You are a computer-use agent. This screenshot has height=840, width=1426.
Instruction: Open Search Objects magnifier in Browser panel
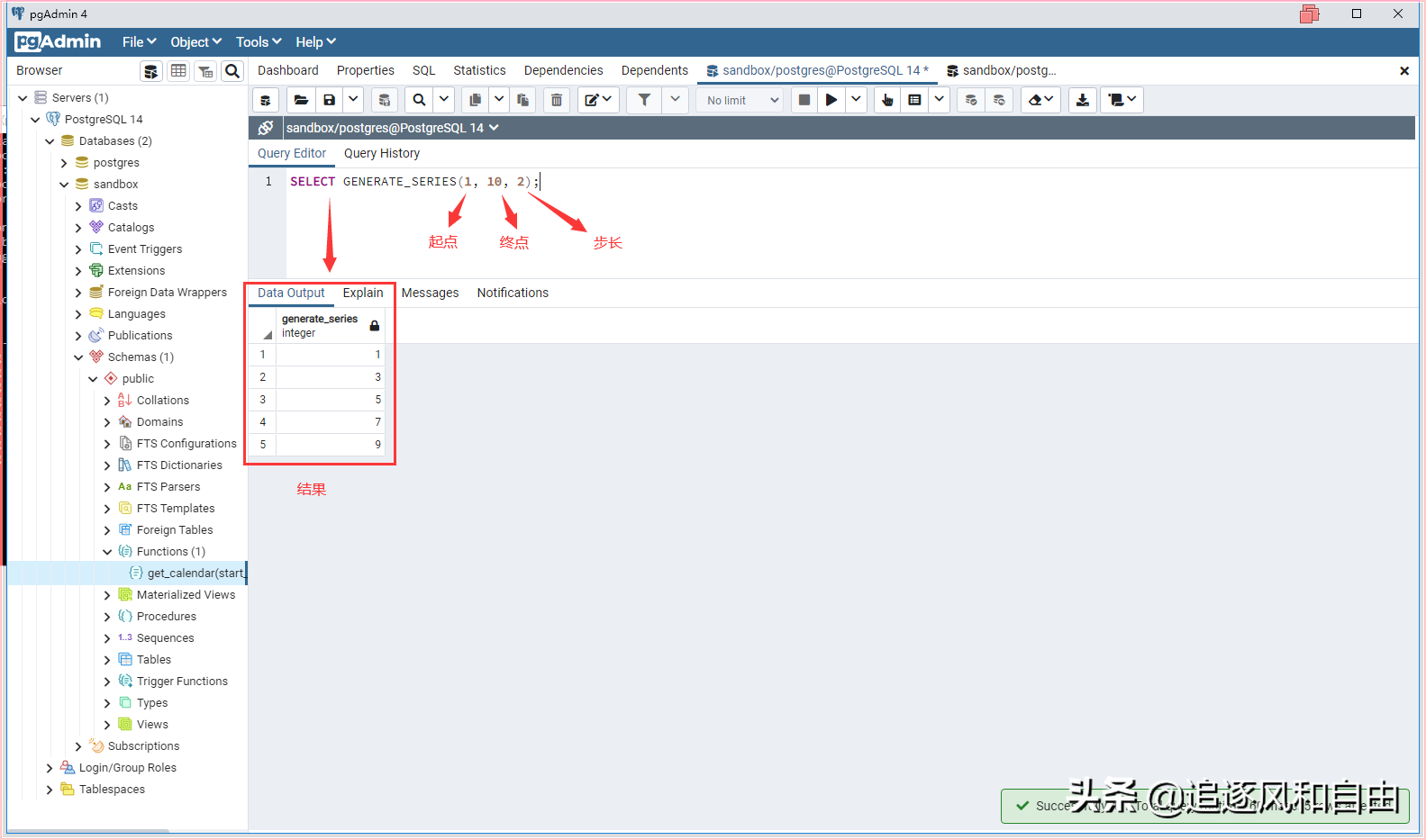pyautogui.click(x=232, y=71)
